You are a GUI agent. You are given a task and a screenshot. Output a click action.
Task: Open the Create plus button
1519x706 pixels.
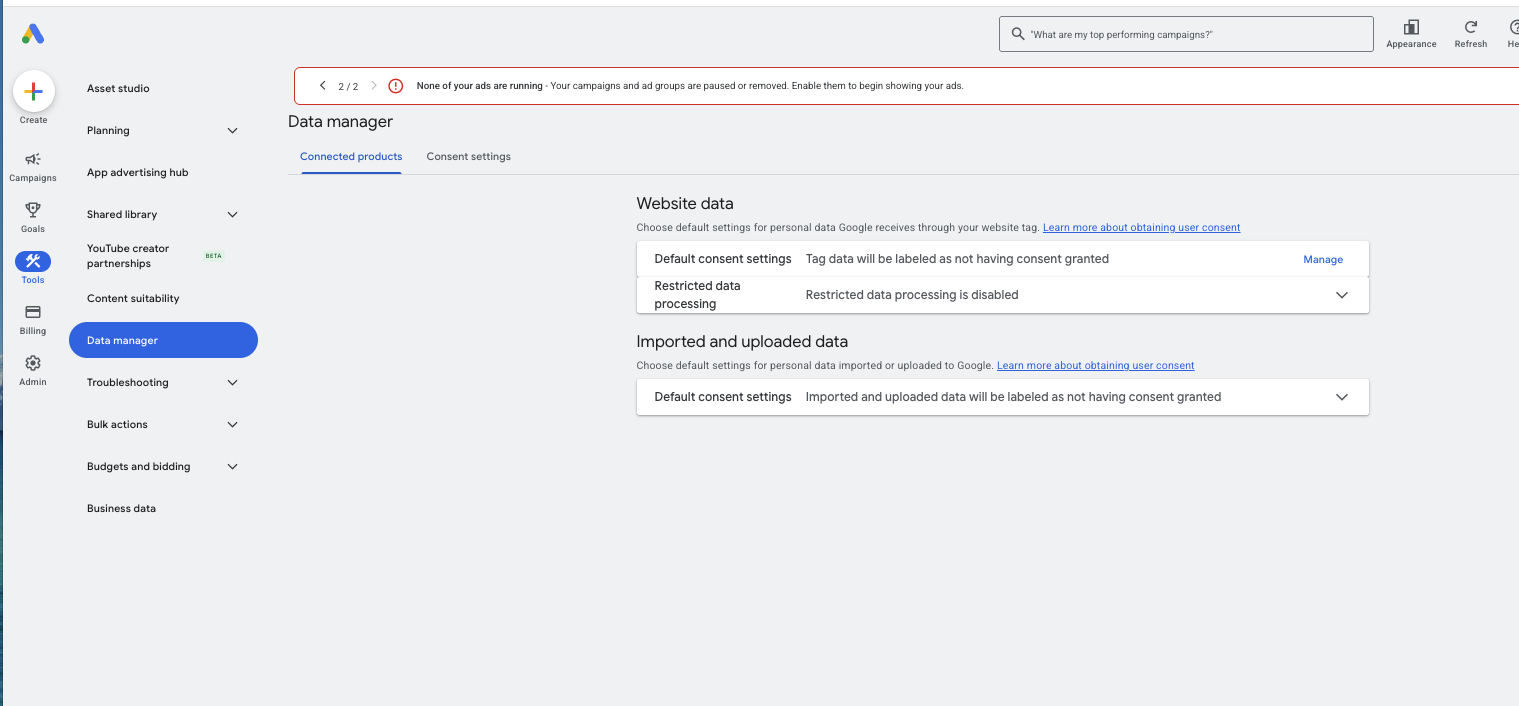pos(33,91)
